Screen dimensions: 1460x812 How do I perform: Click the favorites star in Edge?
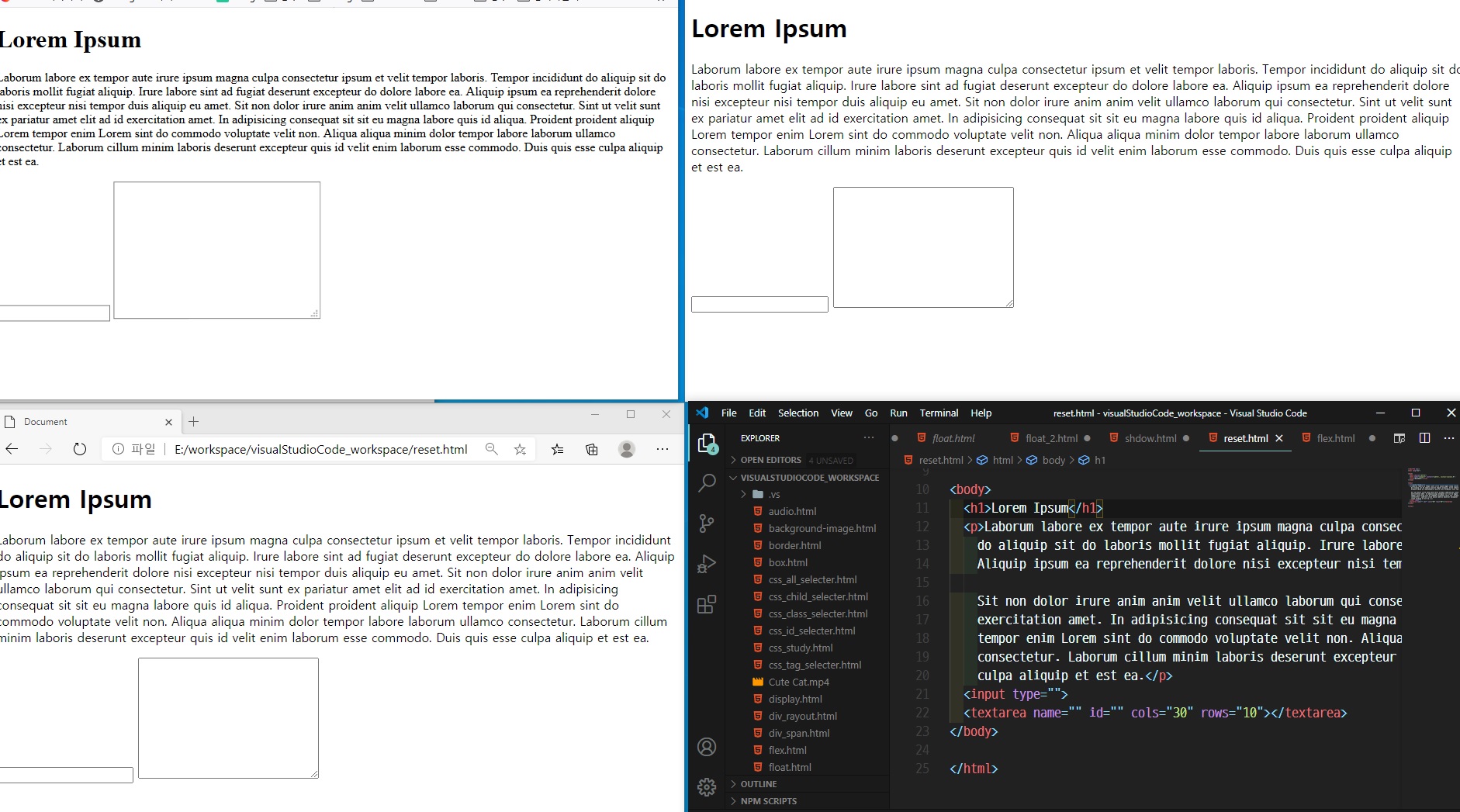click(x=521, y=449)
